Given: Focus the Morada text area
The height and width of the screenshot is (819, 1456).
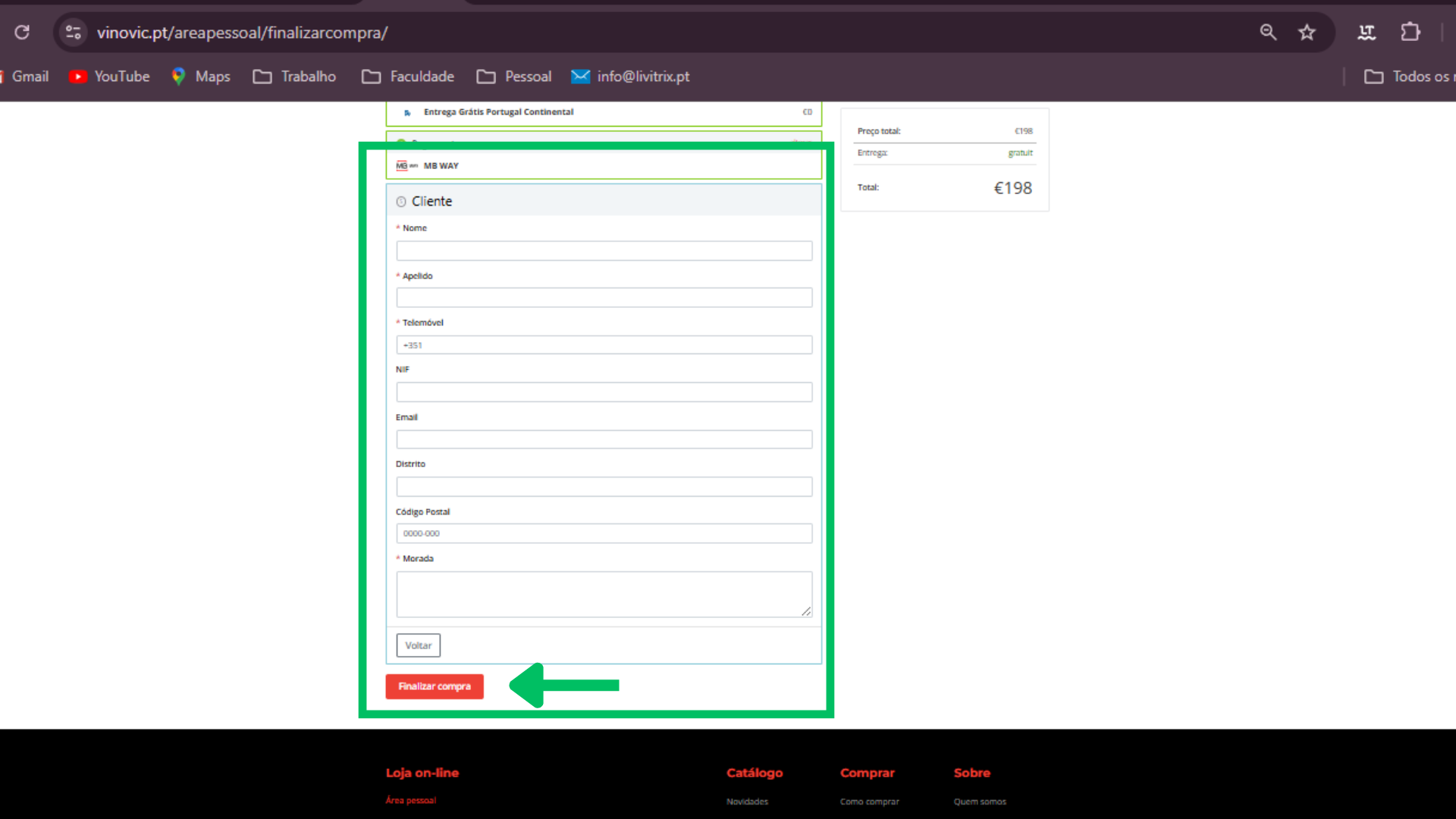Looking at the screenshot, I should point(604,594).
